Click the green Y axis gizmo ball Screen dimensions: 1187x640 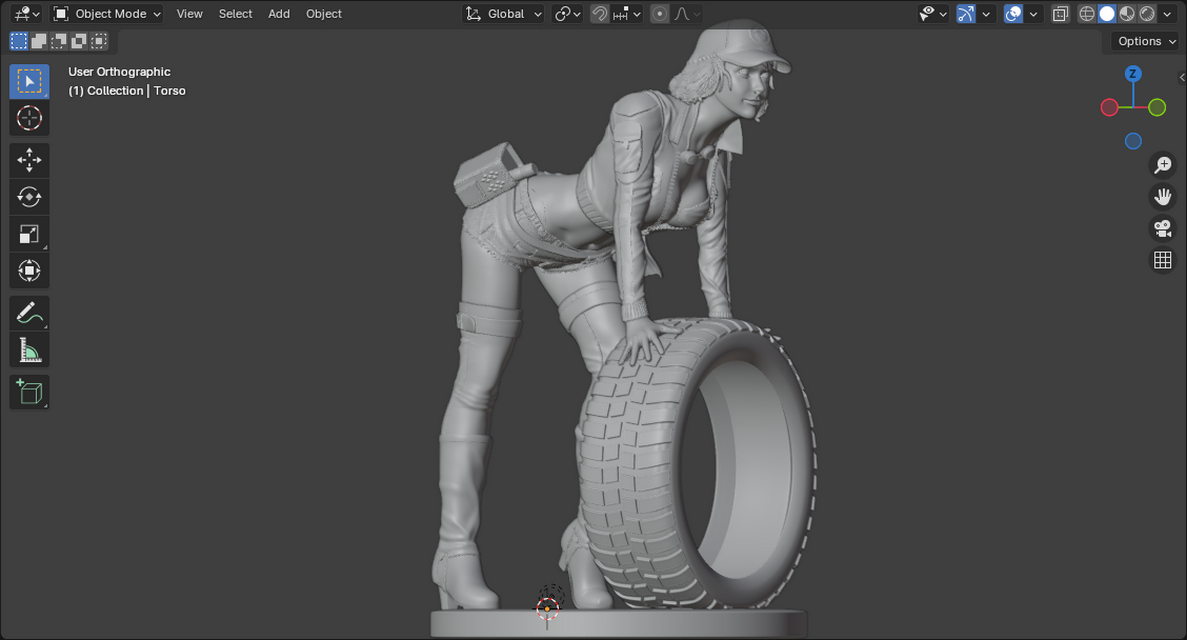click(x=1157, y=108)
